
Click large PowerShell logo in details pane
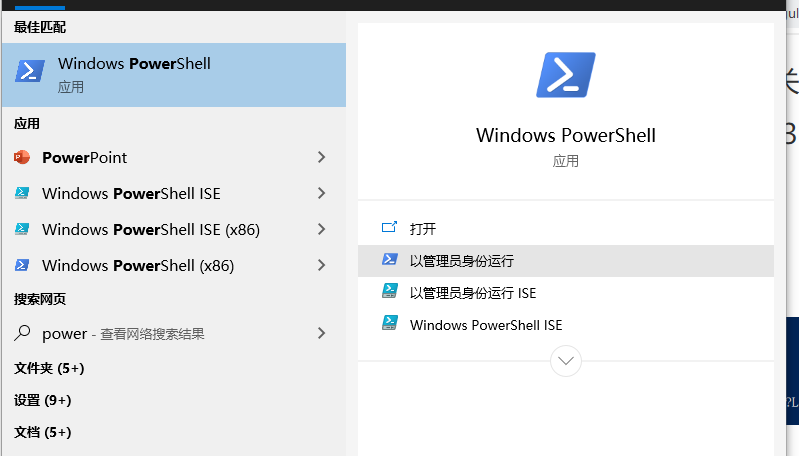(566, 75)
